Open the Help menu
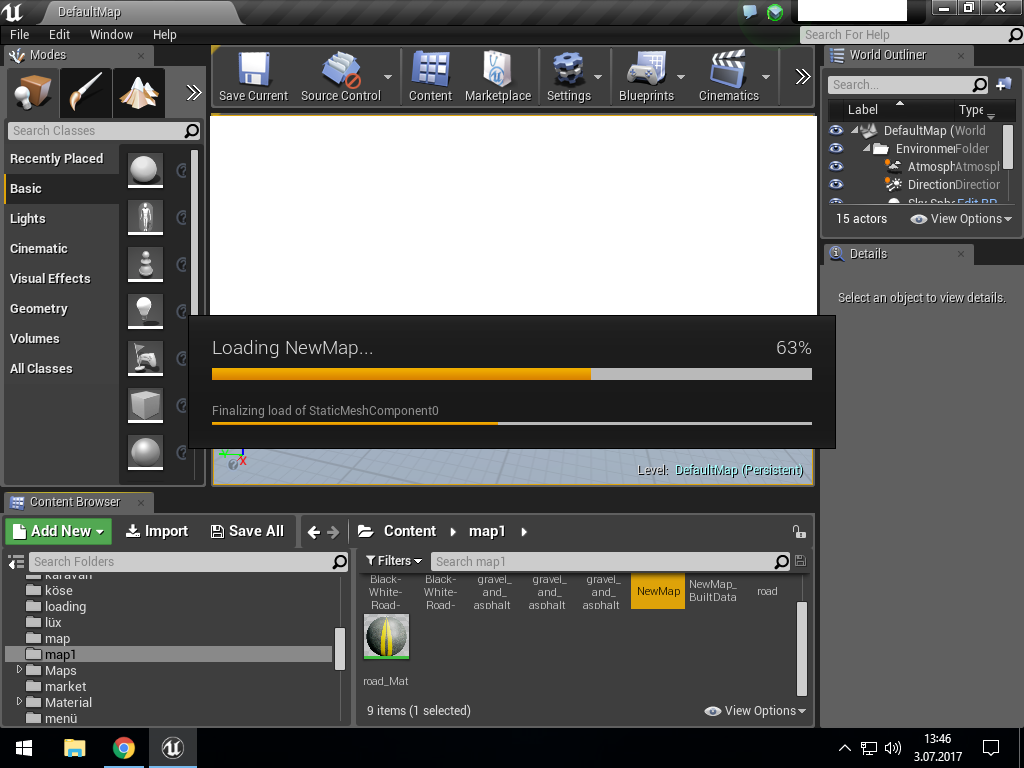Viewport: 1024px width, 768px height. coord(165,35)
